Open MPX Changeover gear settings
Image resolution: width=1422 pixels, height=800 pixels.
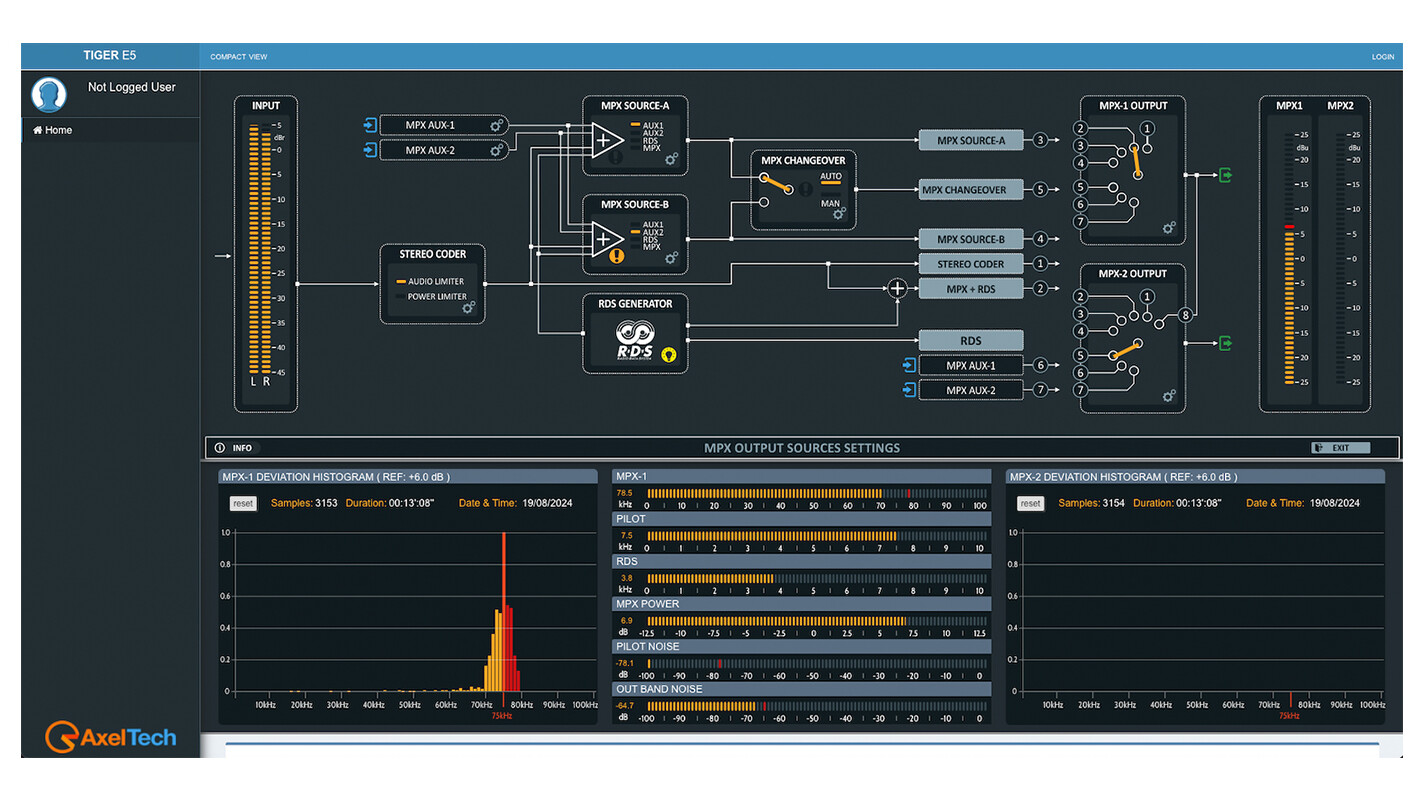[839, 213]
